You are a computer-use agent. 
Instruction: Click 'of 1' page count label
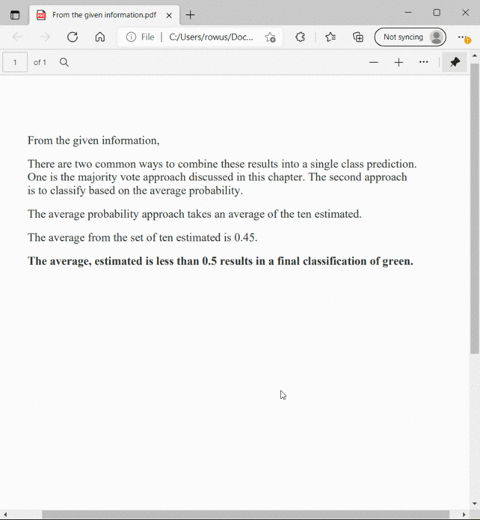tap(40, 62)
